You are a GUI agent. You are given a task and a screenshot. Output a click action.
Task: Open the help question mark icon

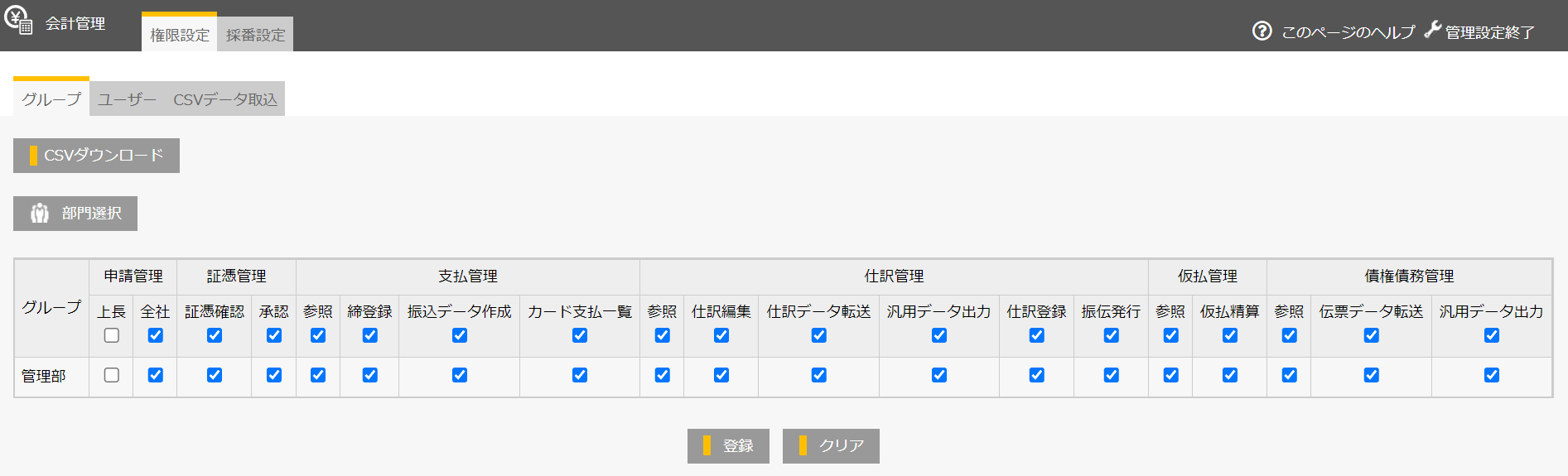(x=1262, y=31)
